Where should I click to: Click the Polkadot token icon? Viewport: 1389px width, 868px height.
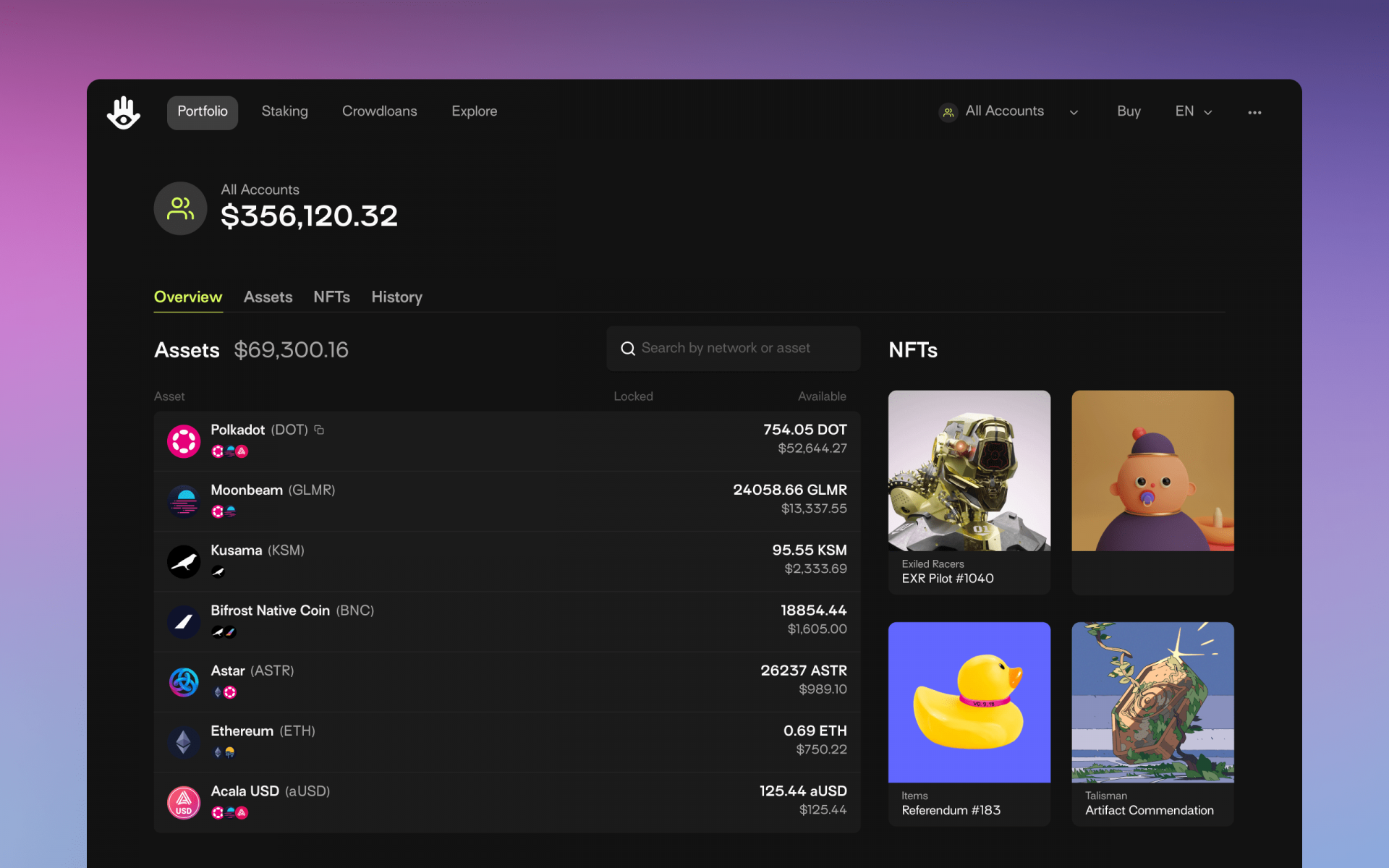point(184,441)
